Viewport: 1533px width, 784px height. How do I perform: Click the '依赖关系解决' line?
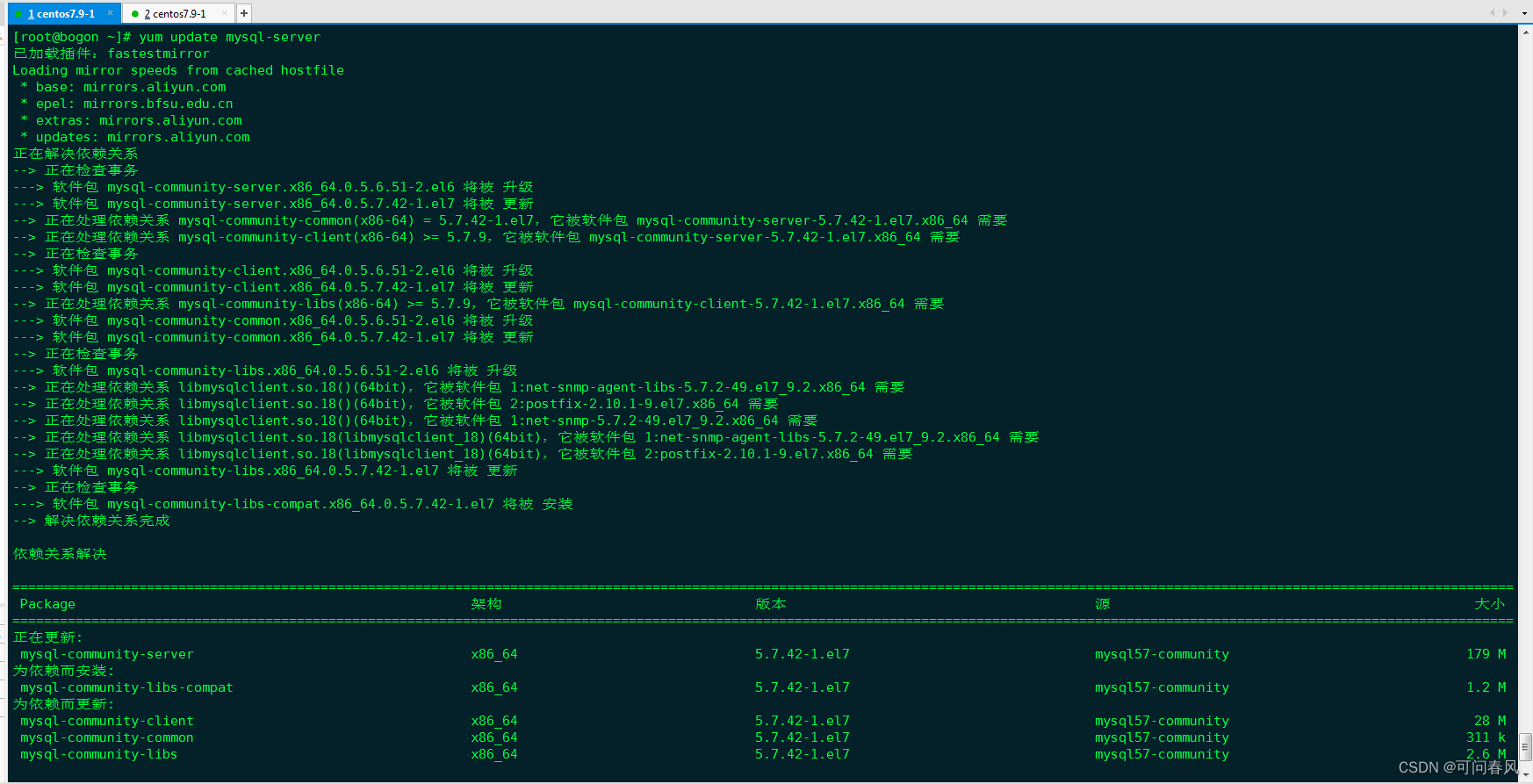click(60, 554)
